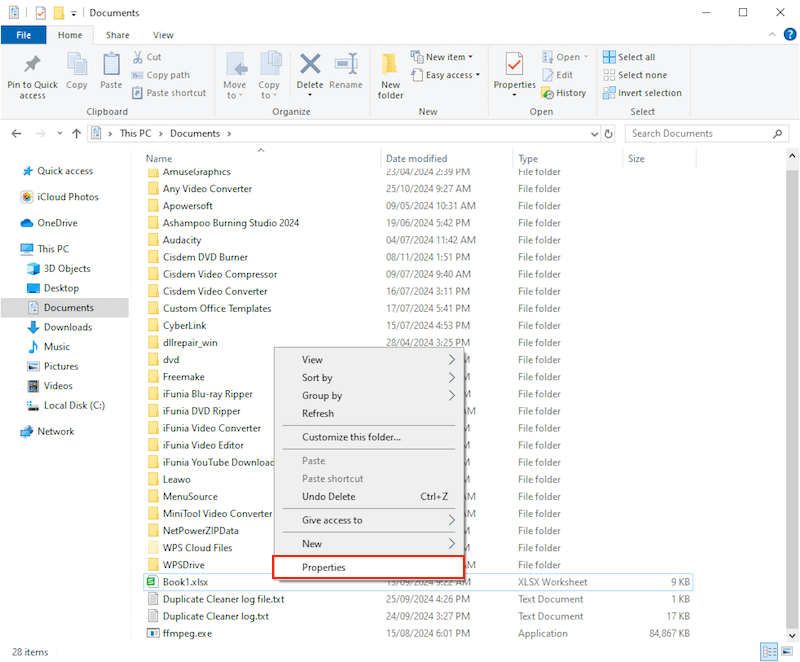Image resolution: width=800 pixels, height=662 pixels.
Task: Select the ffmpeg.exe file
Action: pos(418,633)
